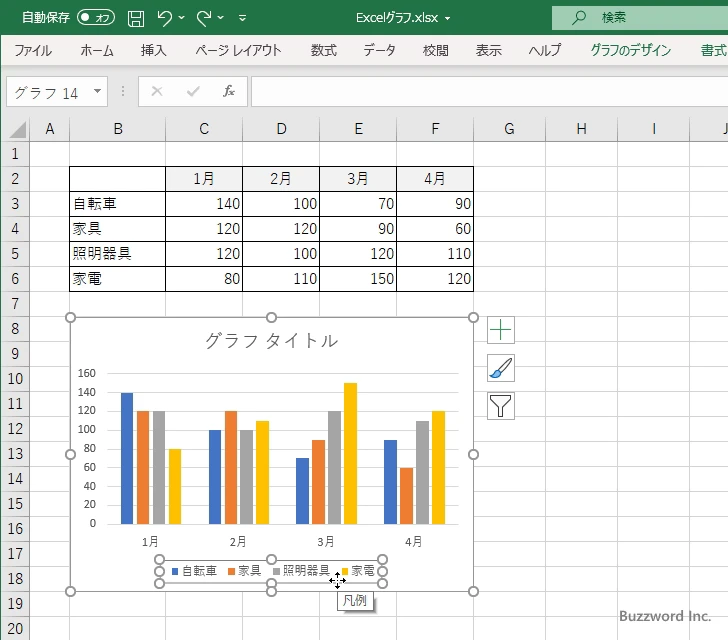Click the 検索 search box
Image resolution: width=728 pixels, height=640 pixels.
[640, 18]
